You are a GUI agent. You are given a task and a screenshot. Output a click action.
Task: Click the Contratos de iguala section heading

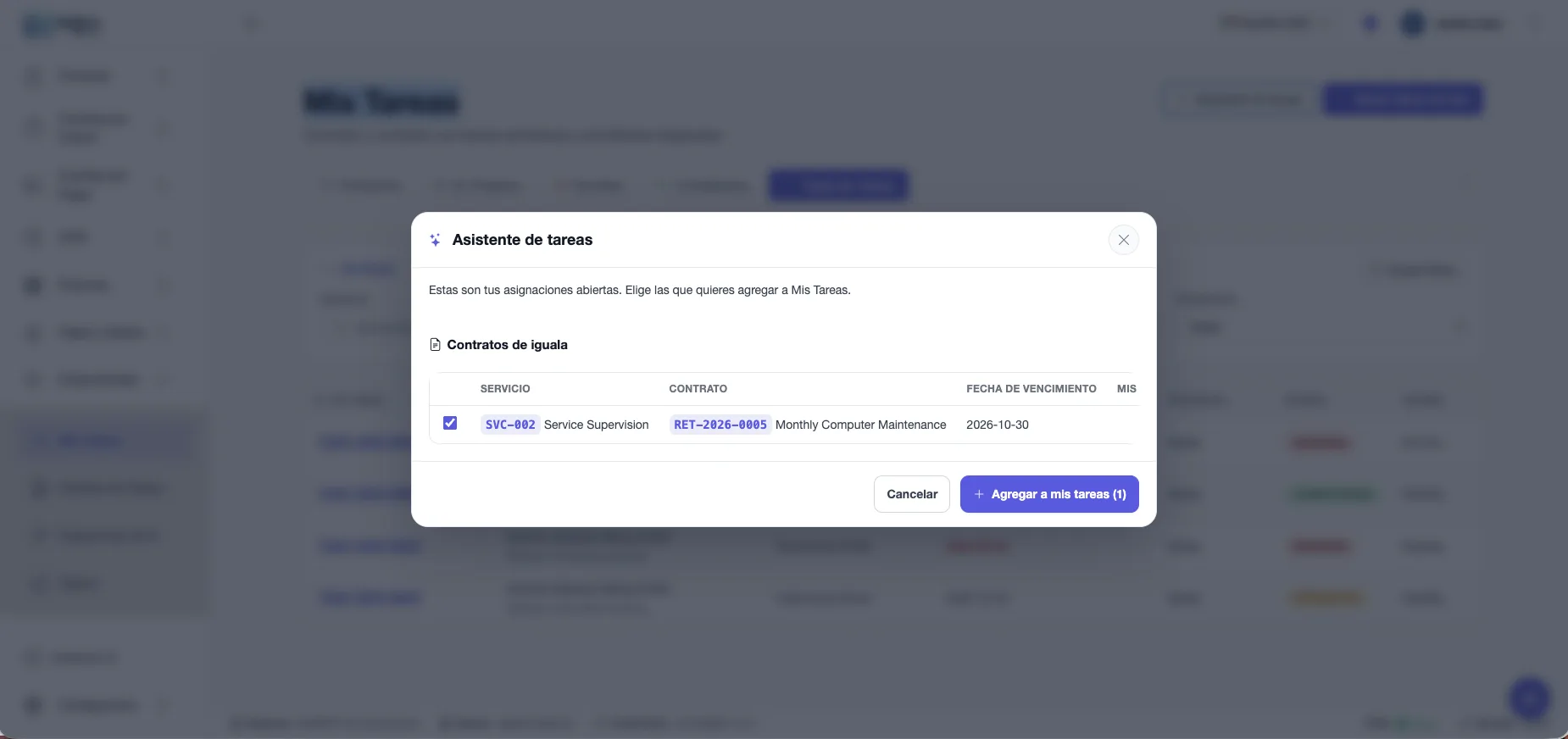pyautogui.click(x=507, y=345)
